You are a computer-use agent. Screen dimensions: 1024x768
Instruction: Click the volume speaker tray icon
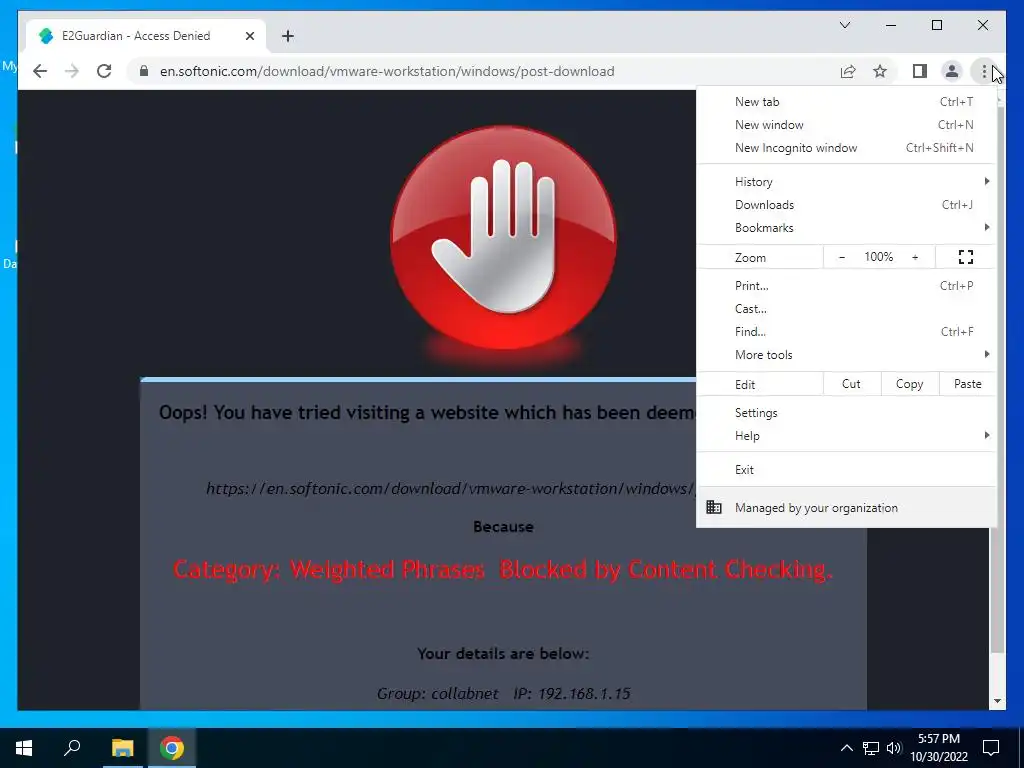[894, 748]
